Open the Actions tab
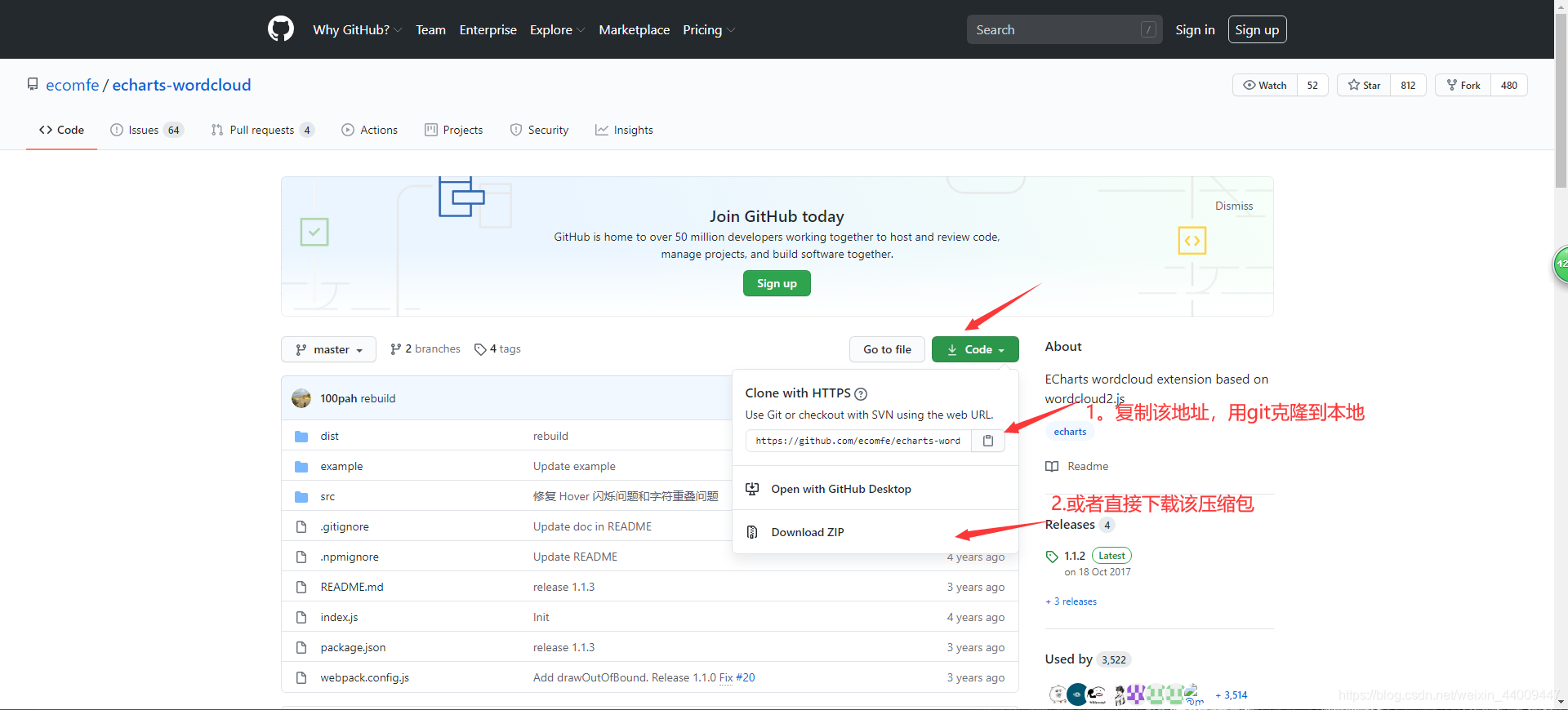Screen dimensions: 1568x710 370,130
